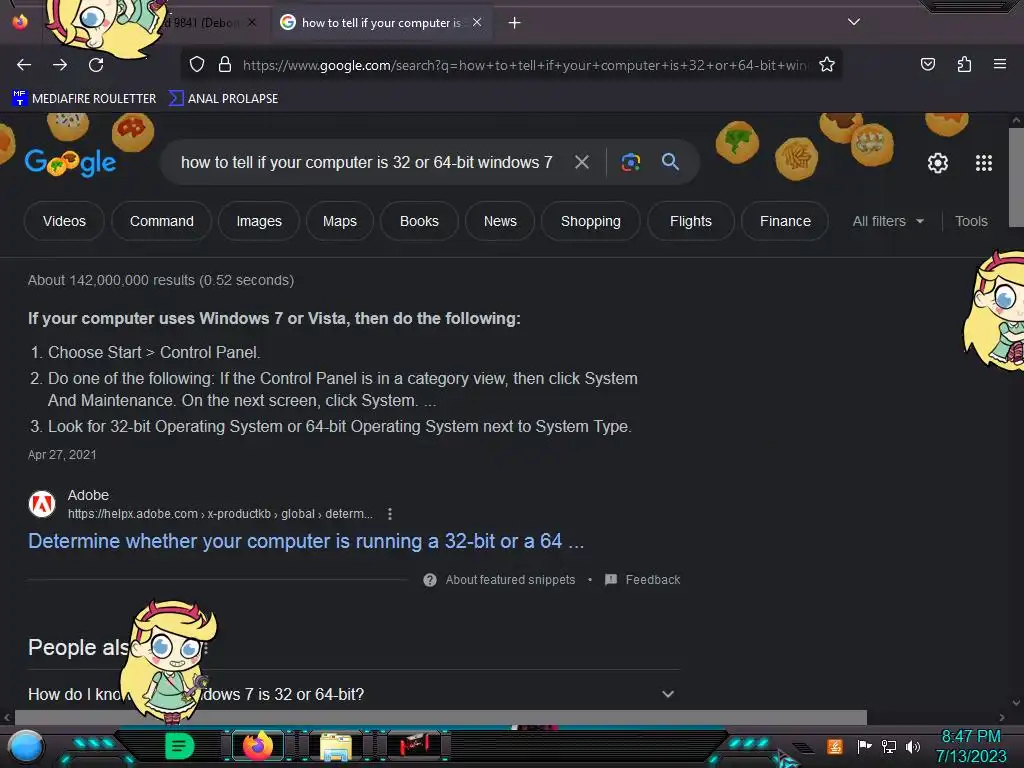
Task: Switch to Books results
Action: click(x=419, y=221)
